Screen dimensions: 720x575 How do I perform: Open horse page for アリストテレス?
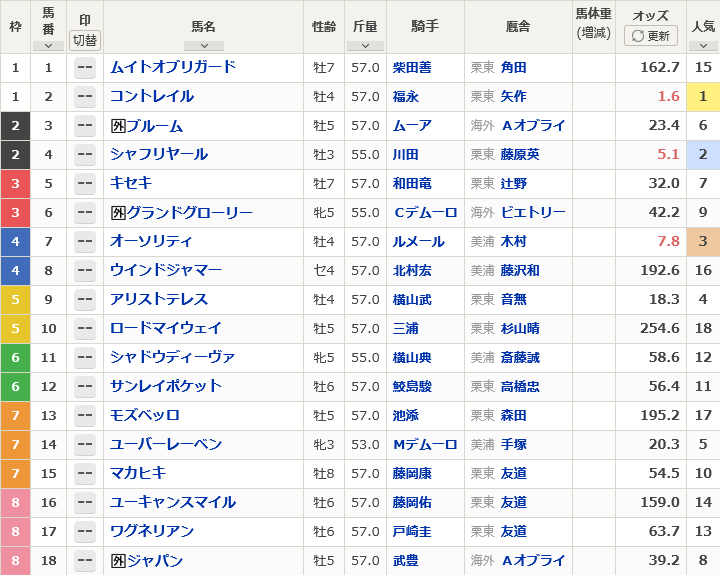point(159,299)
